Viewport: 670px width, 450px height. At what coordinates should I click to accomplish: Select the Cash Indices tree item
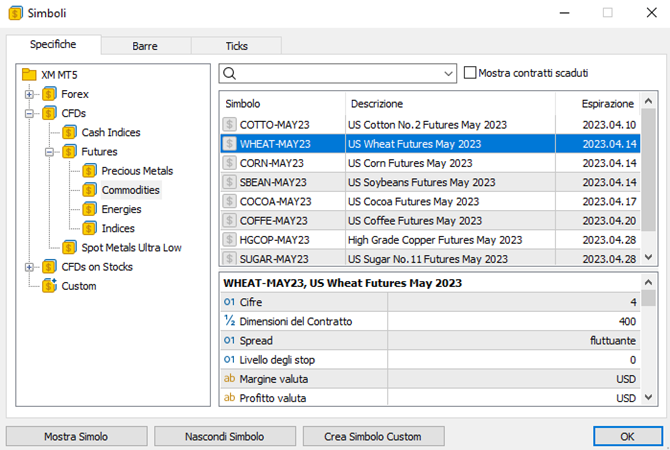pyautogui.click(x=111, y=132)
